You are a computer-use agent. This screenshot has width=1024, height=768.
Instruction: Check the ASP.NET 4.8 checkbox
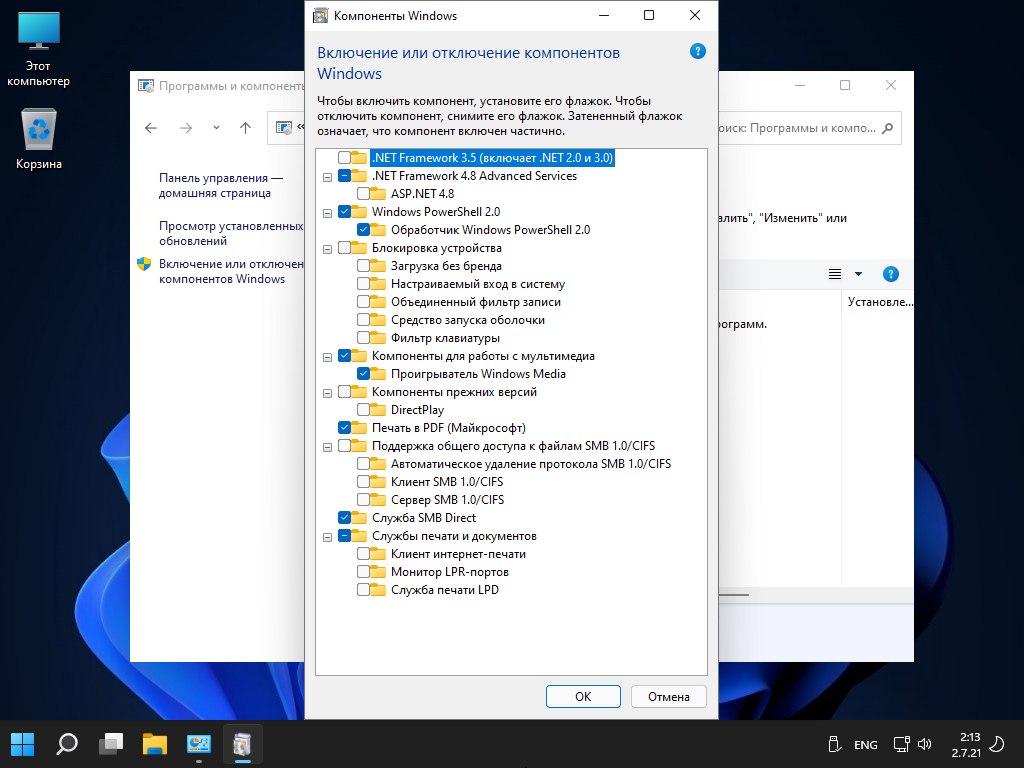pyautogui.click(x=363, y=193)
